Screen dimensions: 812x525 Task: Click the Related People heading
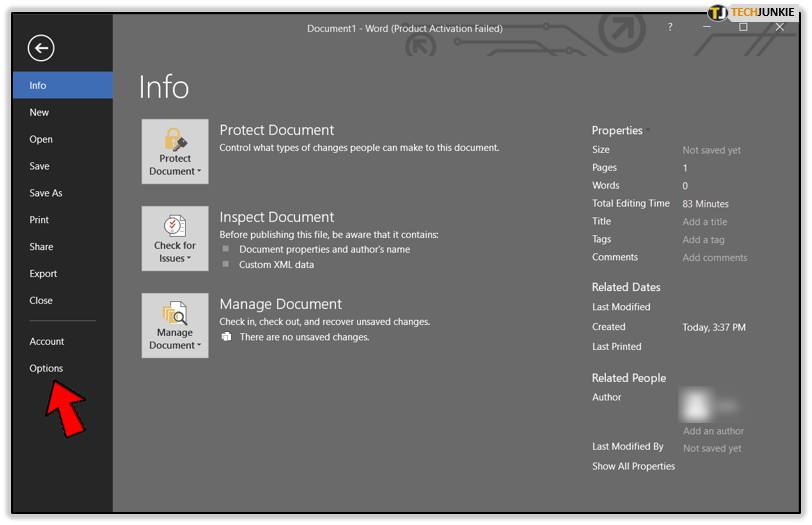coord(629,378)
